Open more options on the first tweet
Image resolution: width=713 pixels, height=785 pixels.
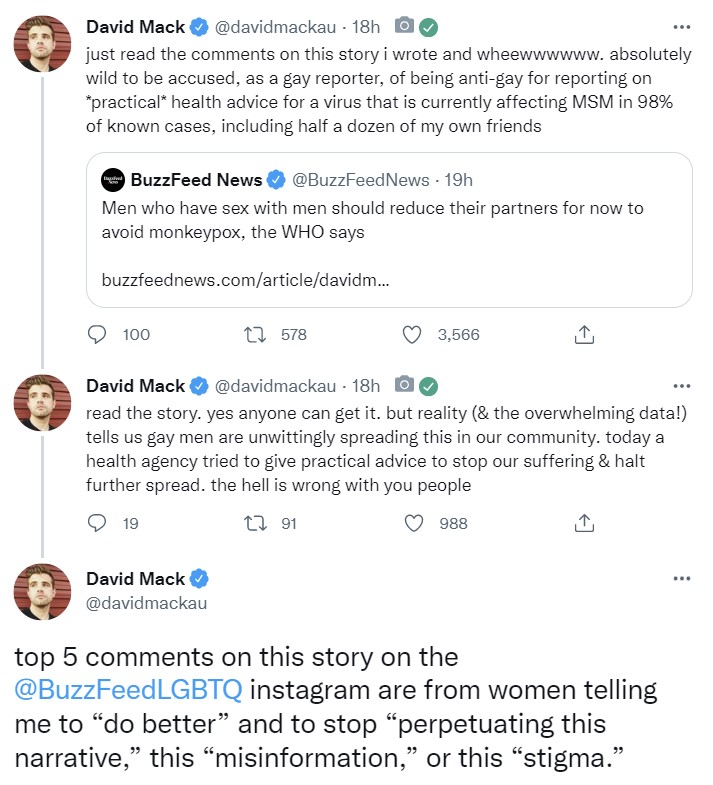coord(682,27)
